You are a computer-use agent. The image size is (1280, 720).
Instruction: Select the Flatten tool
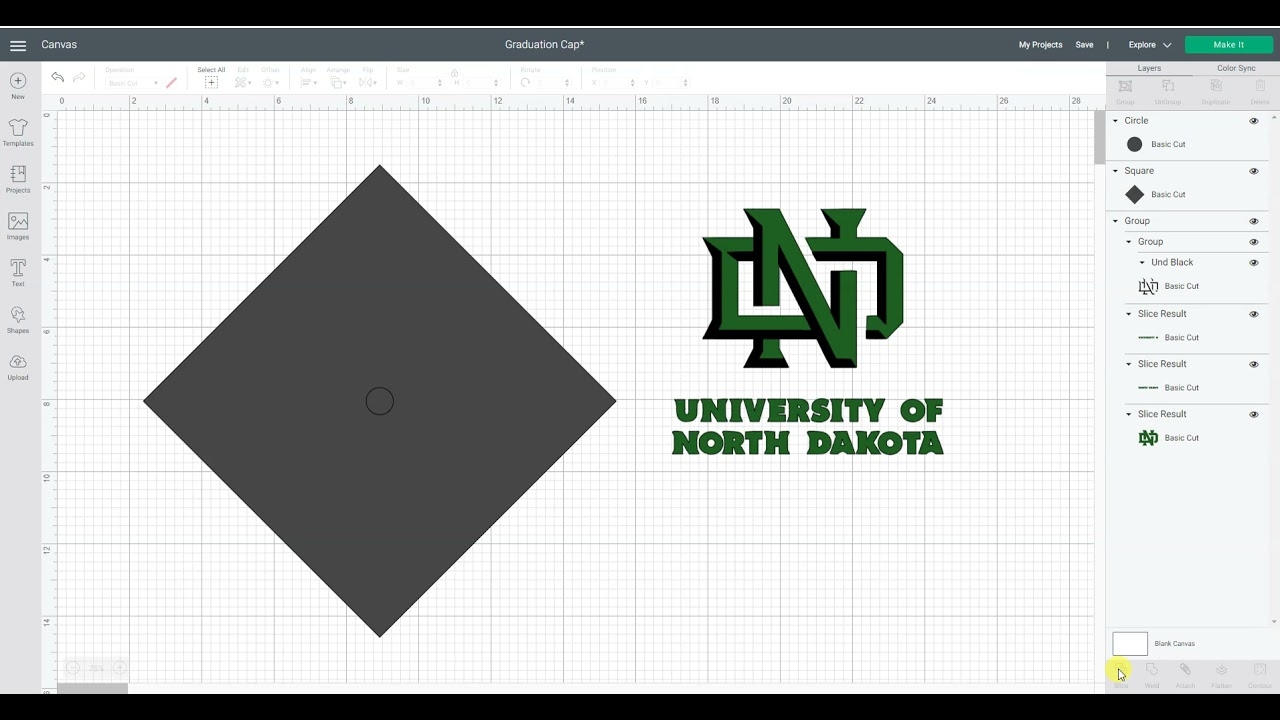tap(1221, 672)
